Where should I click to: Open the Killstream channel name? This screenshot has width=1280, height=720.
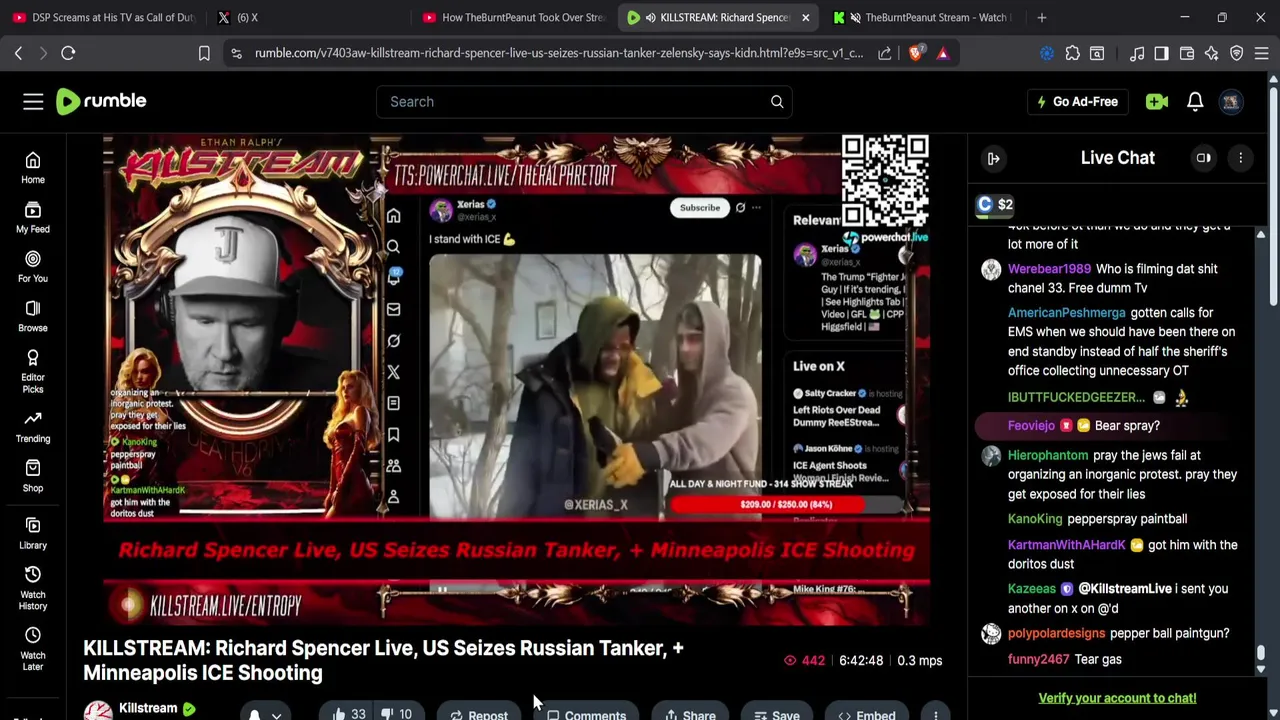tap(148, 708)
